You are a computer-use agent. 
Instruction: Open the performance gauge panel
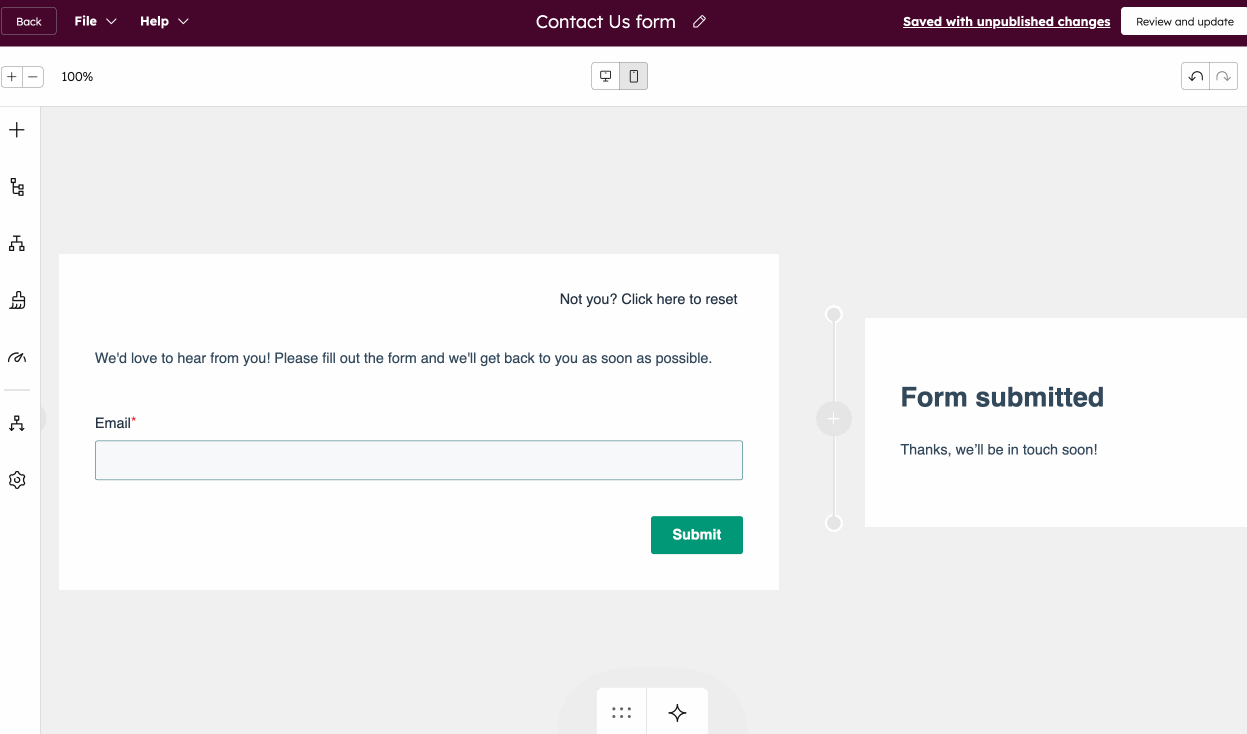(16, 357)
